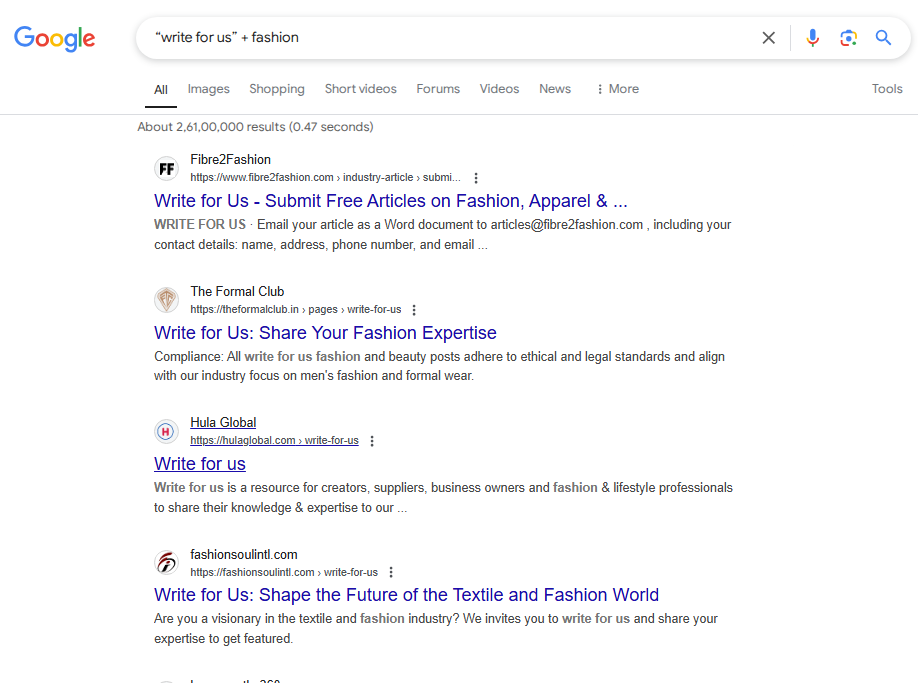Open the Hula Global "Write for us" title link

(200, 464)
